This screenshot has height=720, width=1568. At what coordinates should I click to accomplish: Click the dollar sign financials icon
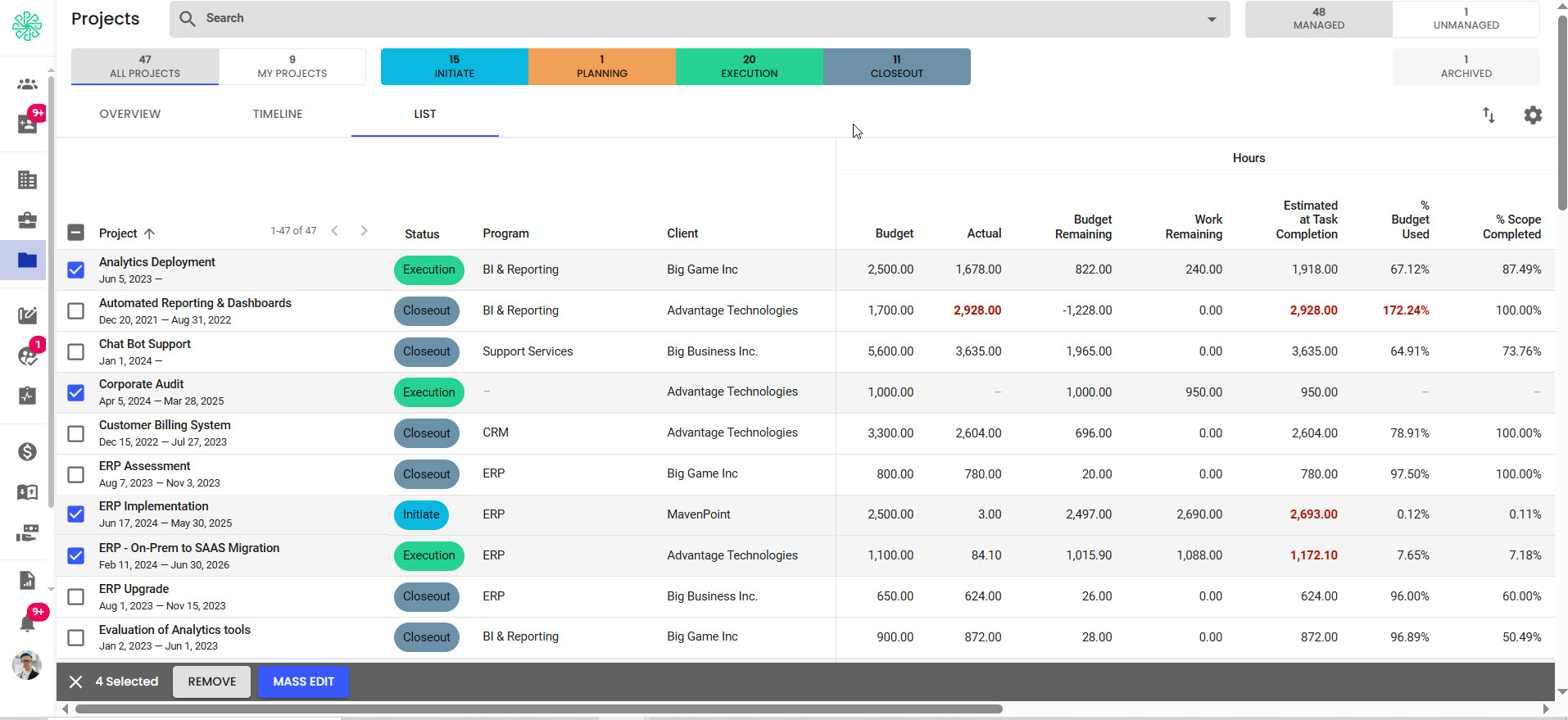(x=27, y=451)
